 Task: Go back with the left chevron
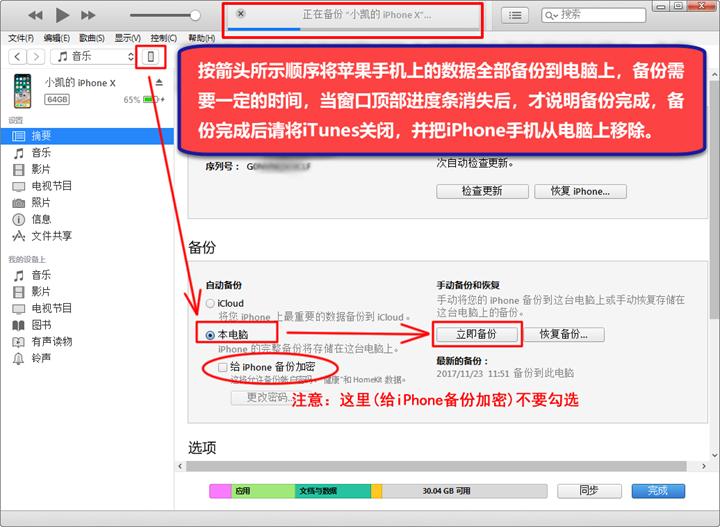17,56
